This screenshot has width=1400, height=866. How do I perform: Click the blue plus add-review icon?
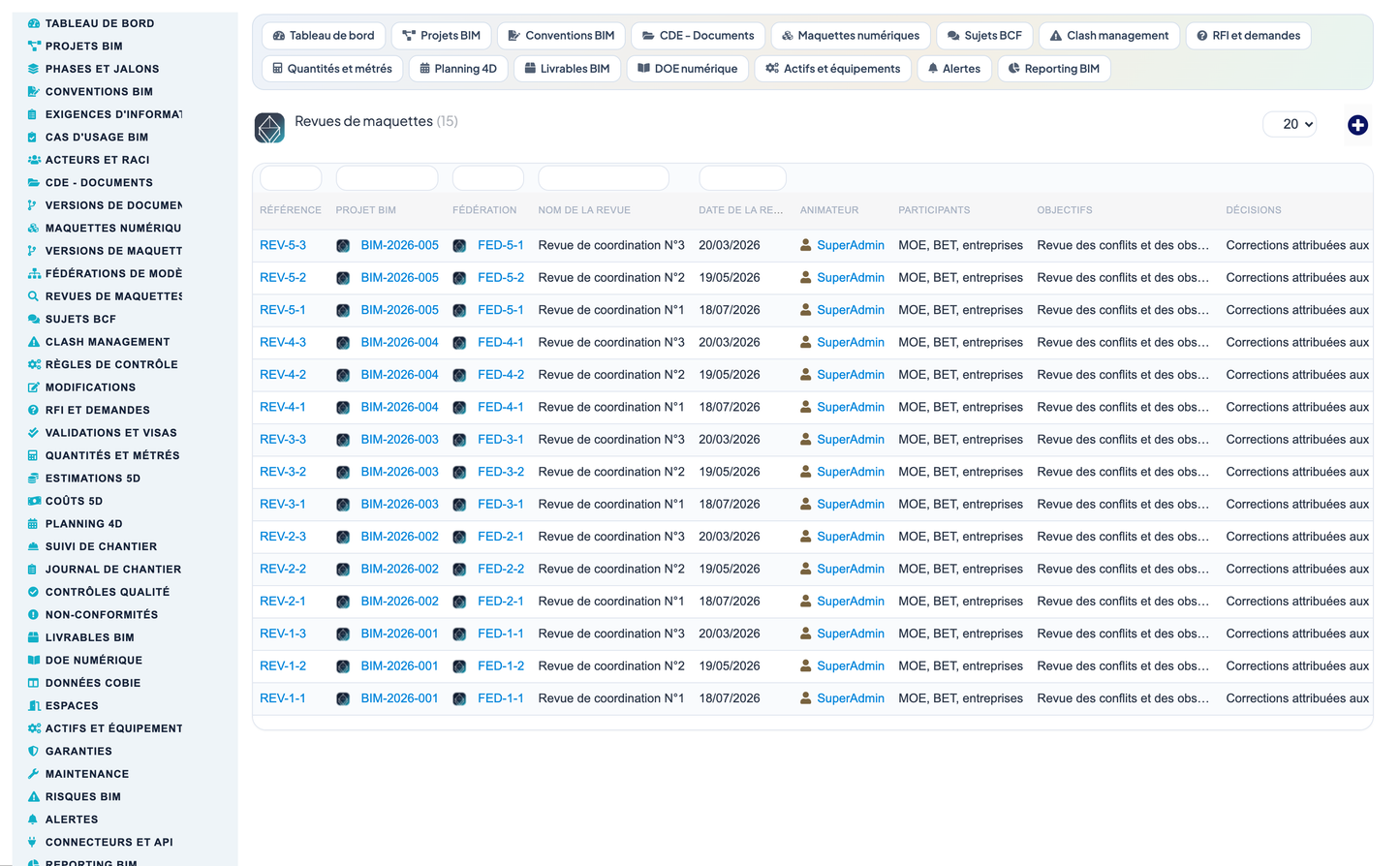pos(1357,125)
